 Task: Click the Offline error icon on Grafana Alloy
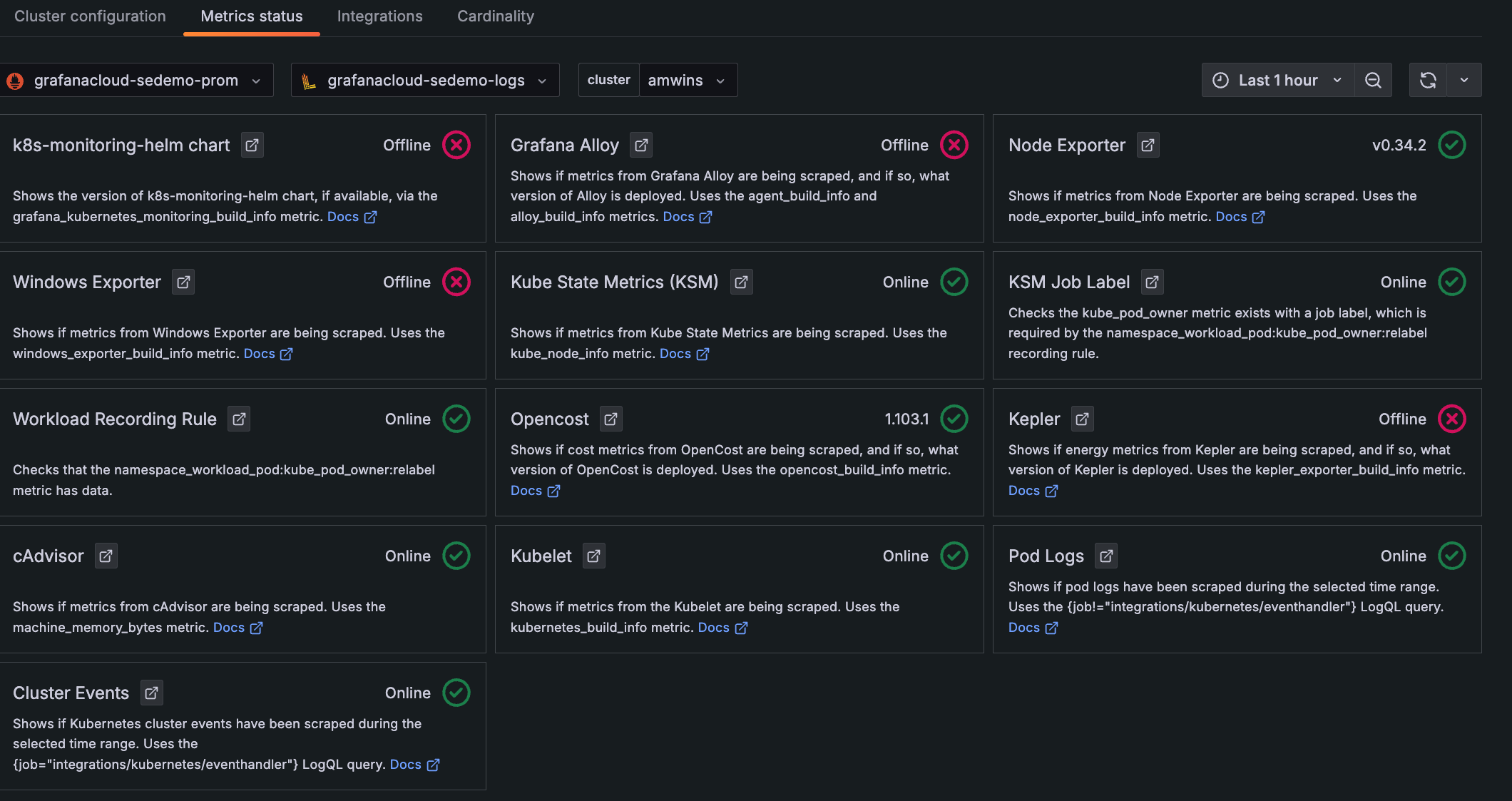pos(954,145)
